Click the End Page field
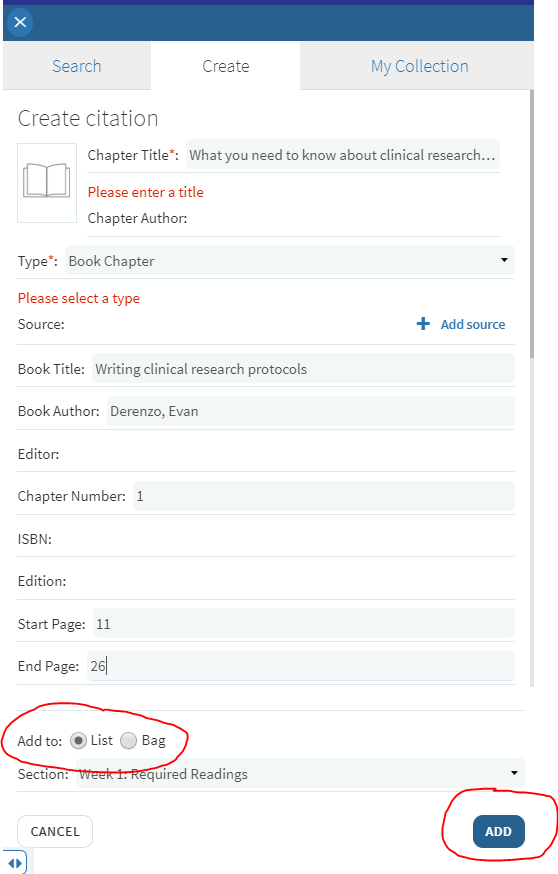This screenshot has width=558, height=874. click(300, 666)
